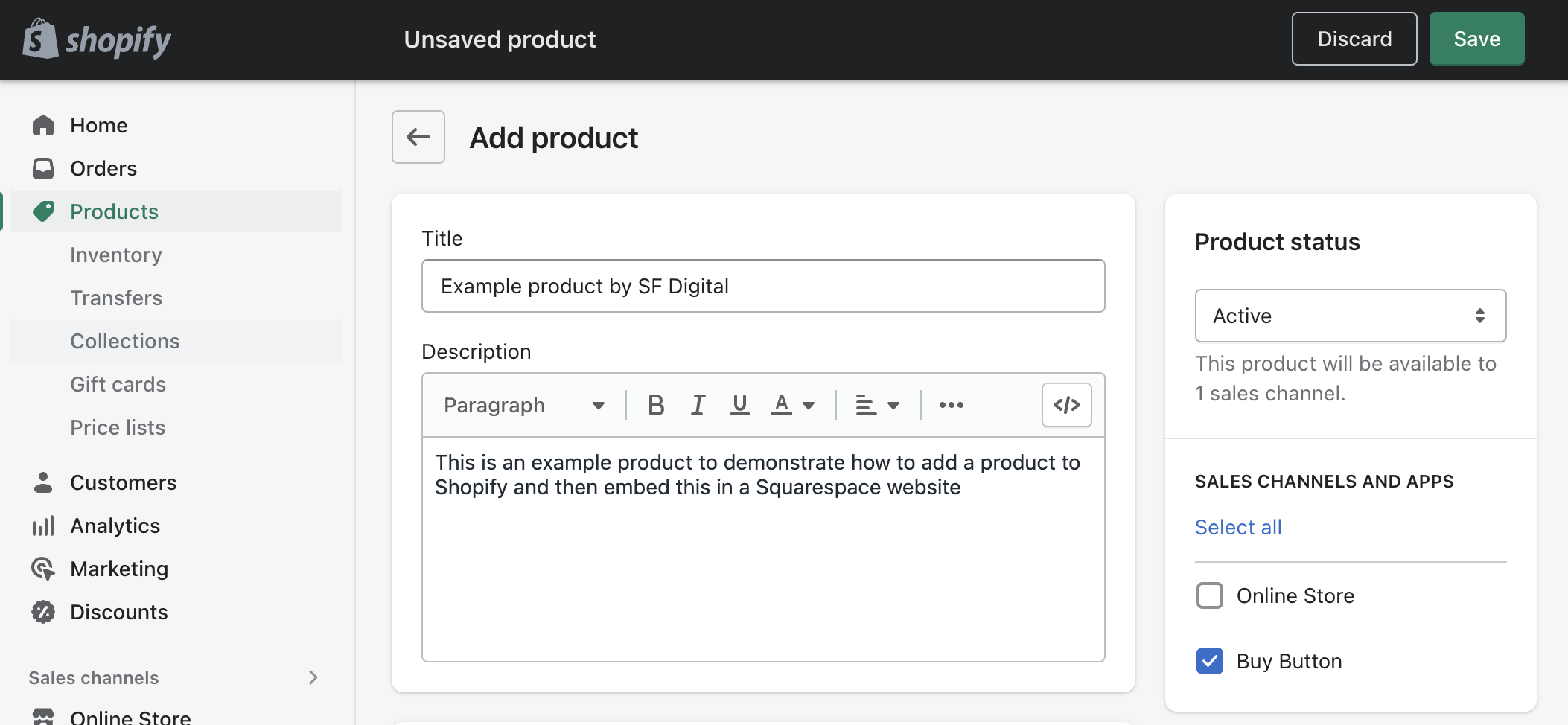This screenshot has width=1568, height=725.
Task: Click the Customers person icon
Action: 43,482
